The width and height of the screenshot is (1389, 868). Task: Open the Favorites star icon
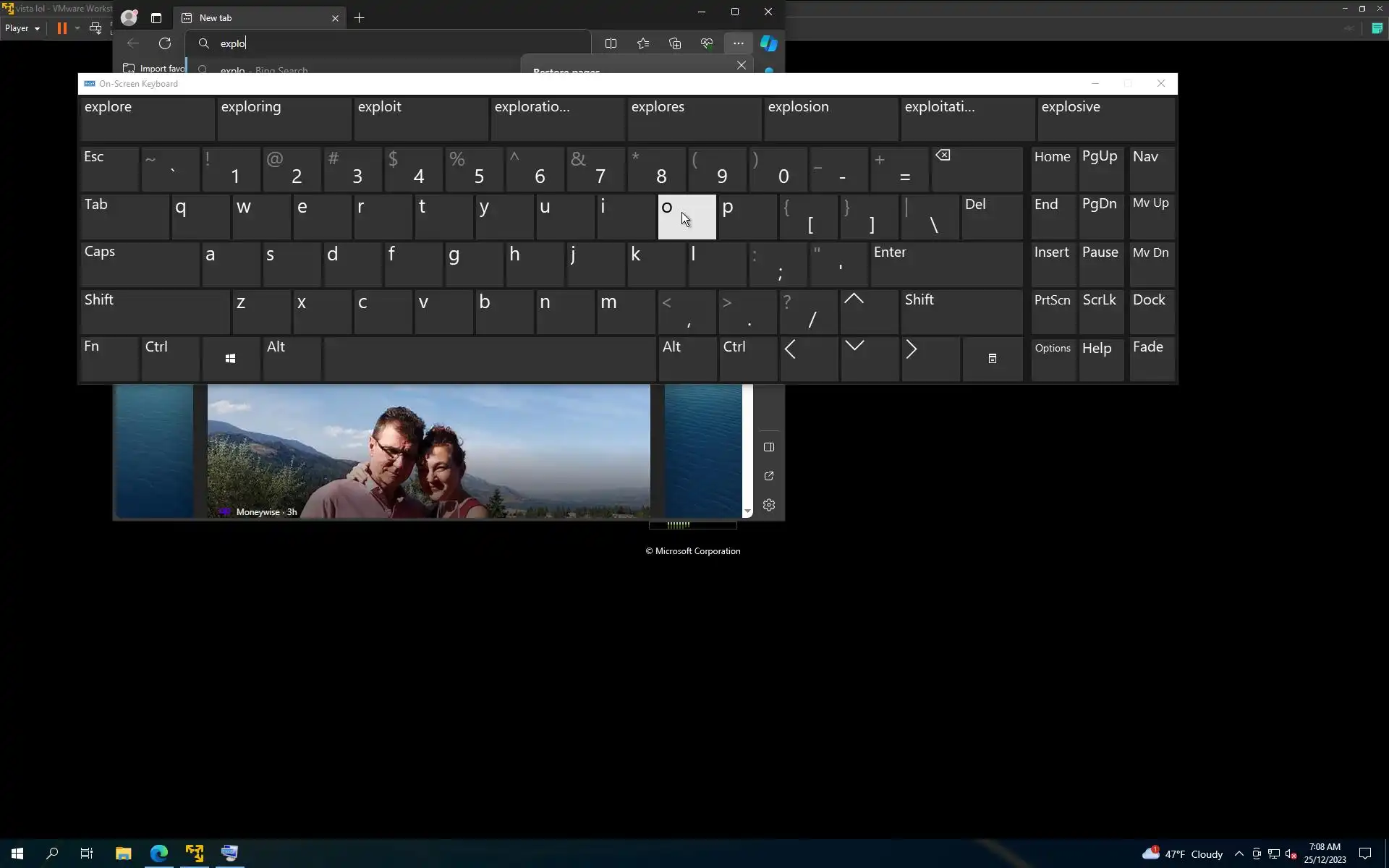pos(643,43)
